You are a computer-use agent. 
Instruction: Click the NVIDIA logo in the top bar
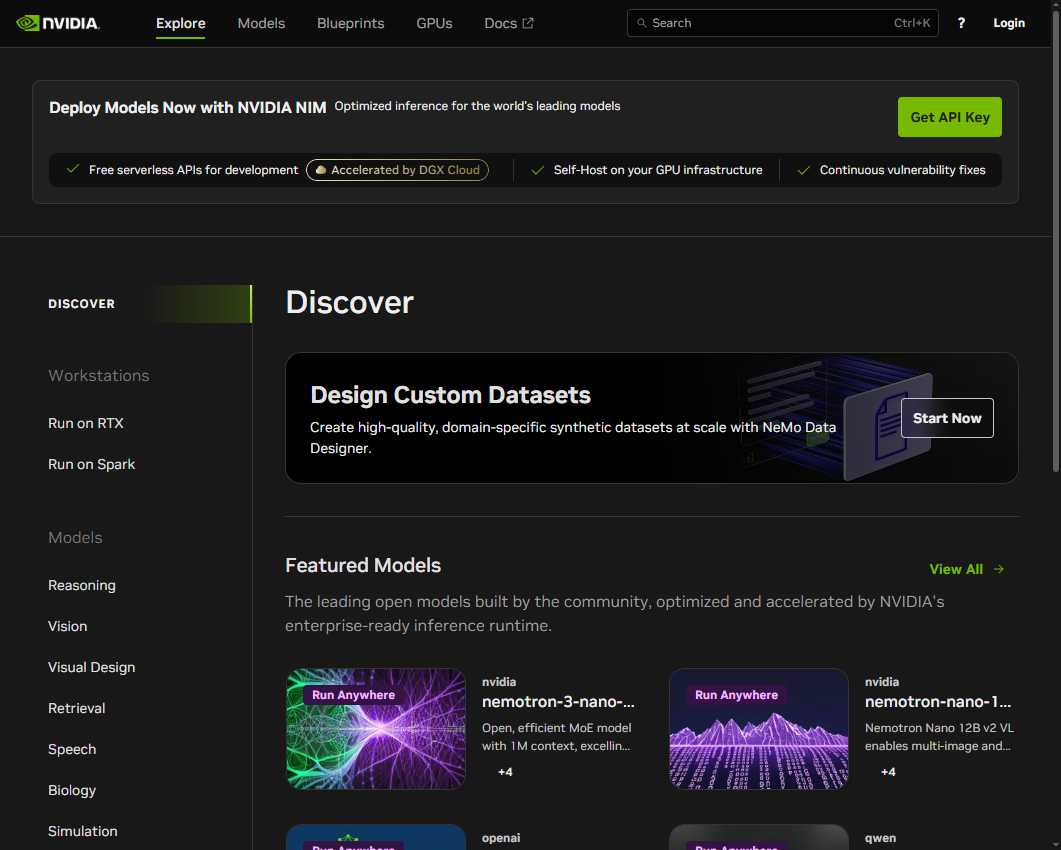tap(57, 22)
